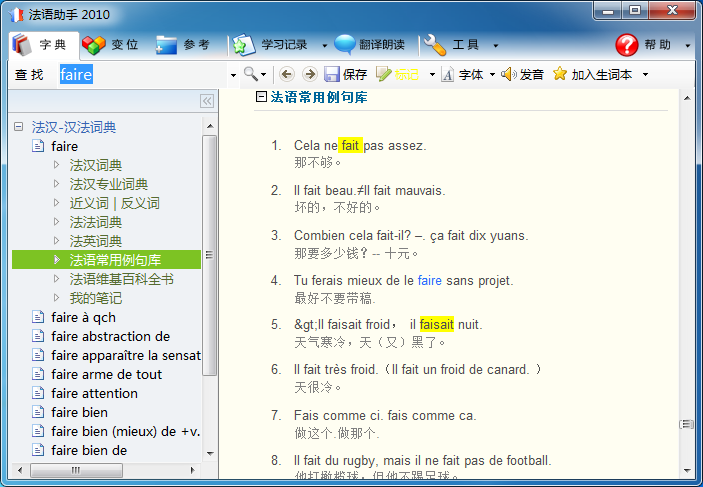
Task: Click document icon of faire attention
Action: [x=38, y=393]
